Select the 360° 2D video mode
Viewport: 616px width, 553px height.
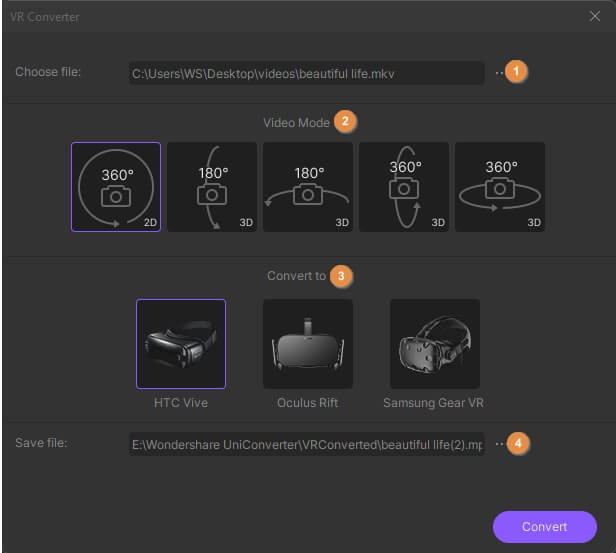pos(116,187)
